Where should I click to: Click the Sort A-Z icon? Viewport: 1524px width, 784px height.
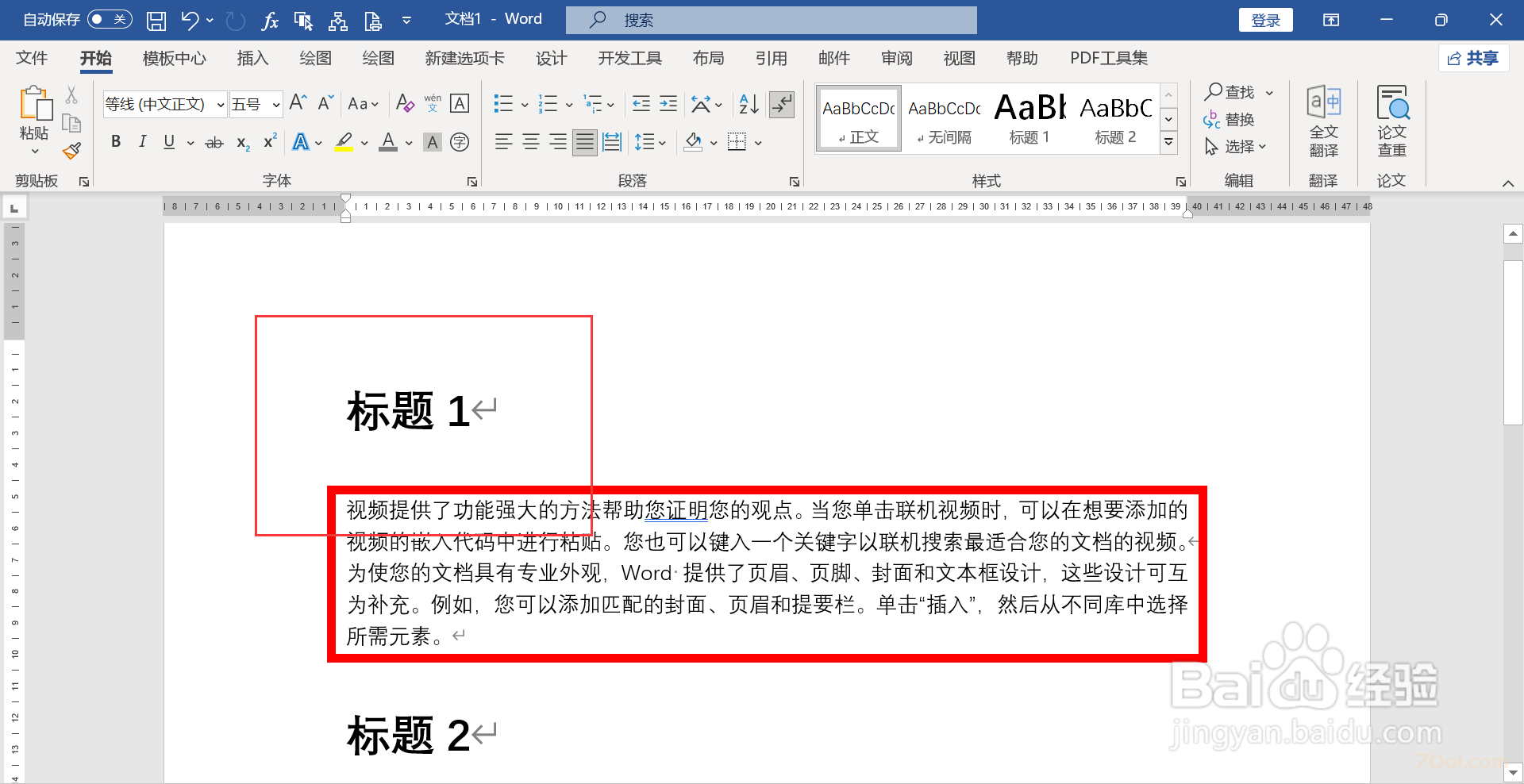tap(749, 103)
